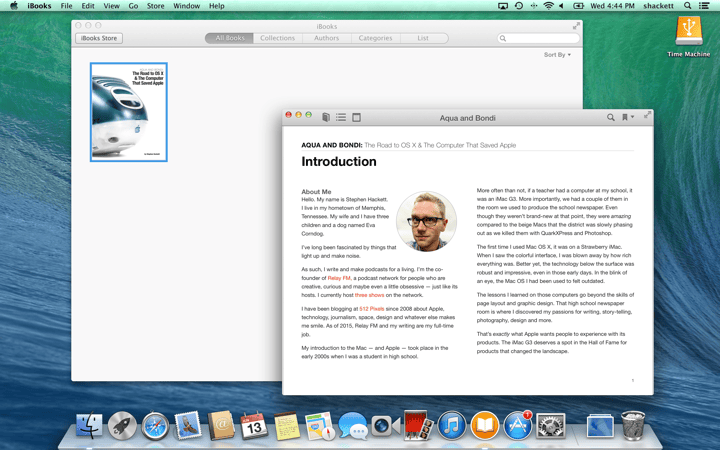Open Maps from the Dock

pyautogui.click(x=320, y=426)
